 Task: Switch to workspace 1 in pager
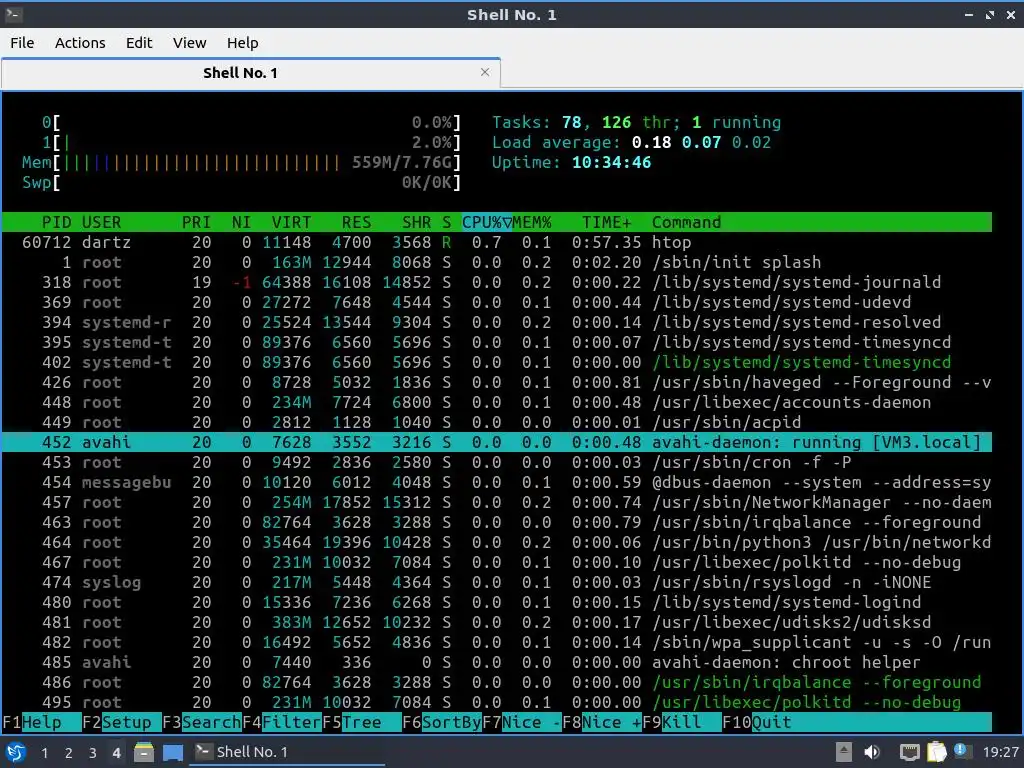point(44,752)
